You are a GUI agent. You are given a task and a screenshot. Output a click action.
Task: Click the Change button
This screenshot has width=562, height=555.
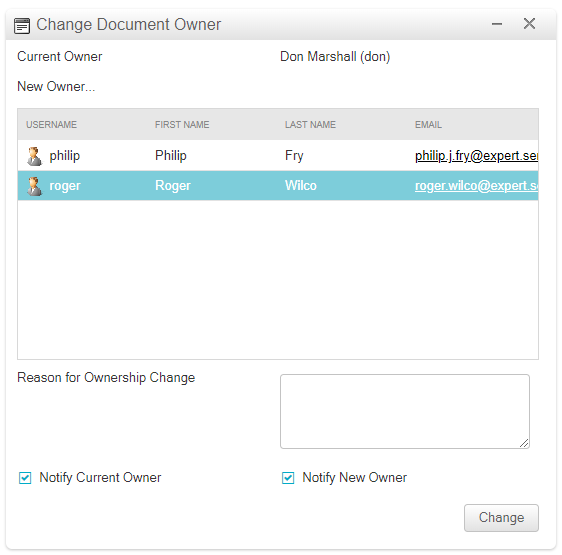501,518
